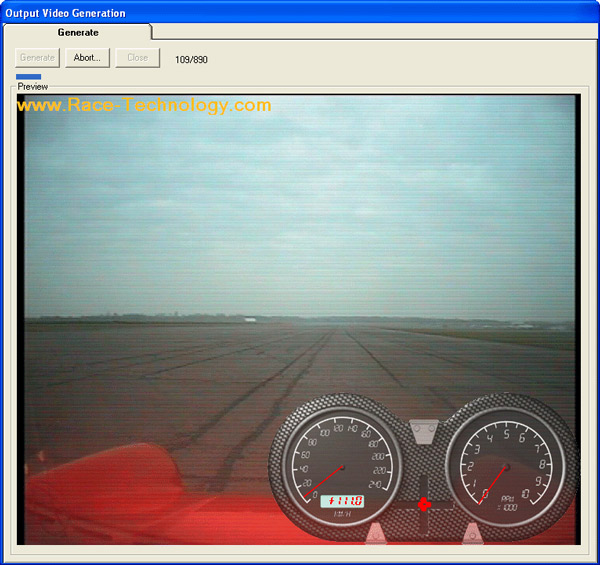The height and width of the screenshot is (565, 600).
Task: Switch to the Generate tab
Action: (78, 33)
